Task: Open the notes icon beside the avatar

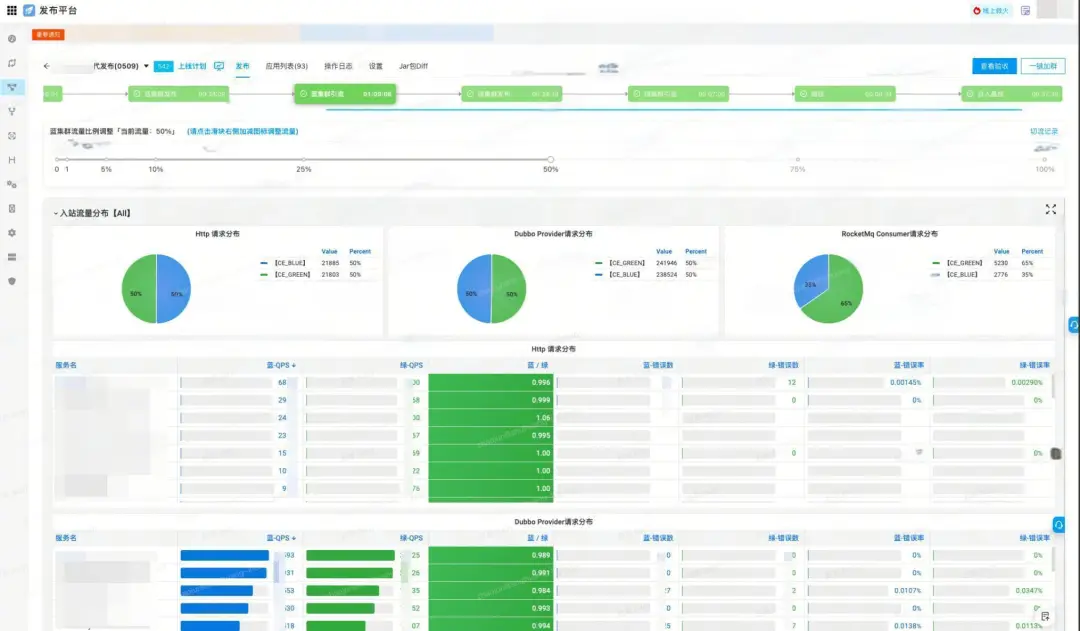Action: 1026,10
